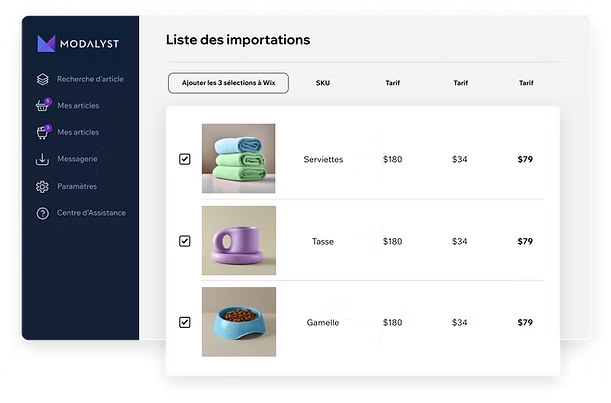Click the $180 price in Gamelle row
Screen dimensions: 611x403
392,323
